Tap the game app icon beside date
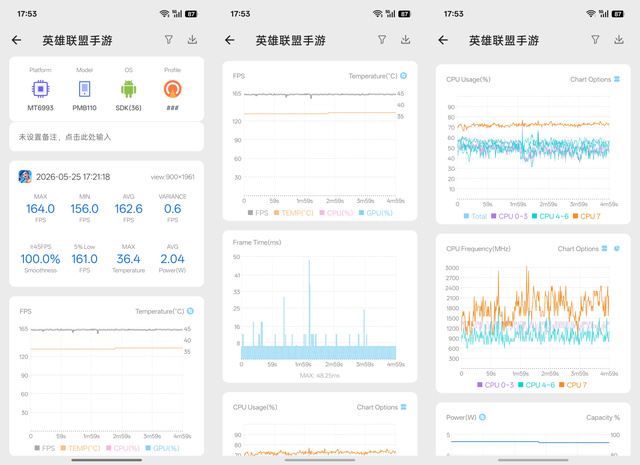The image size is (640, 465). tap(25, 176)
